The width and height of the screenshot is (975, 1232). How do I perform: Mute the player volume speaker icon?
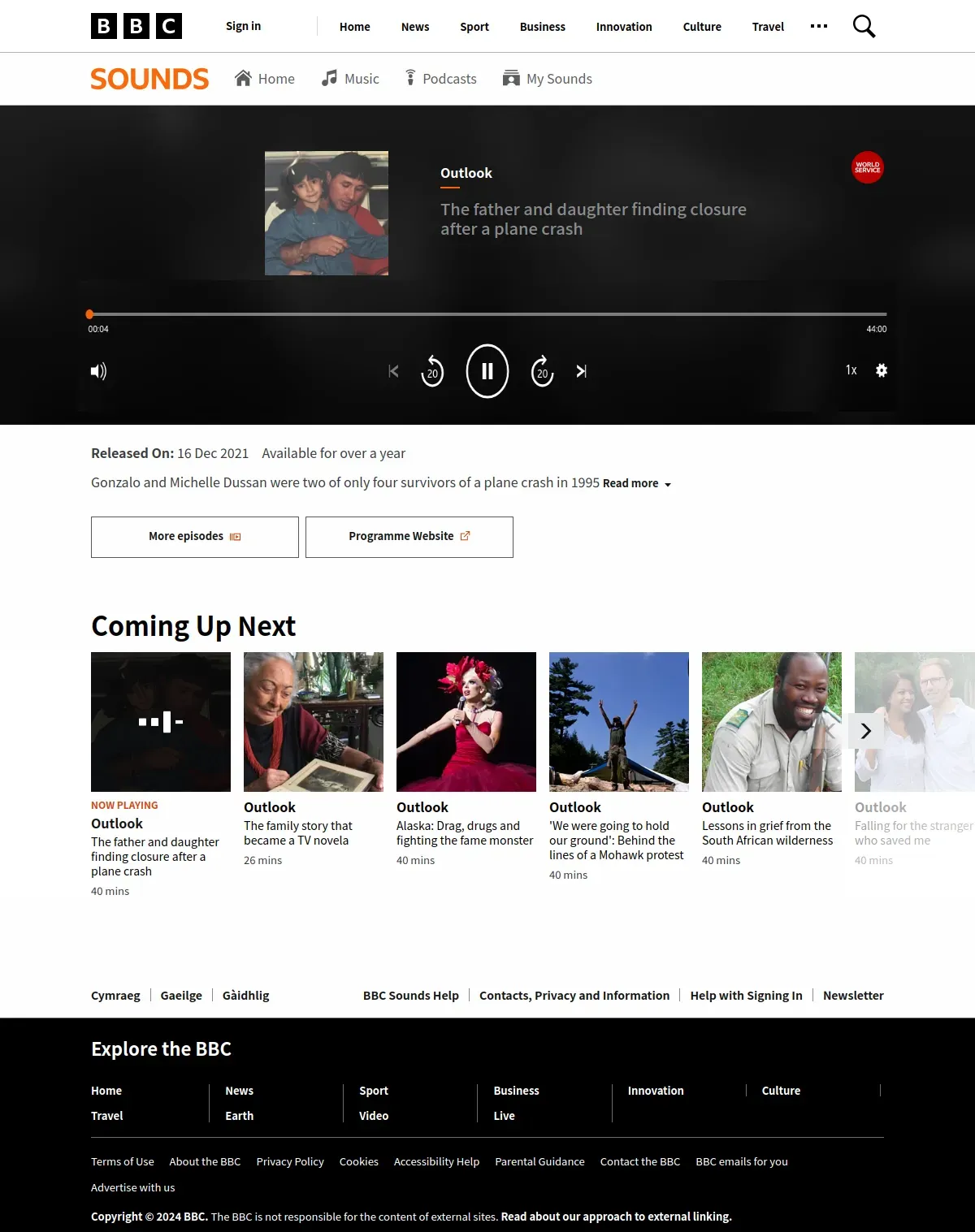98,371
